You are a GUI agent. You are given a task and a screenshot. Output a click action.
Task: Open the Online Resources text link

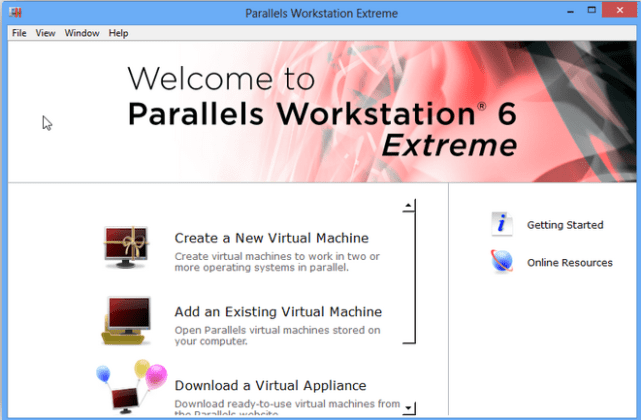[x=569, y=263]
